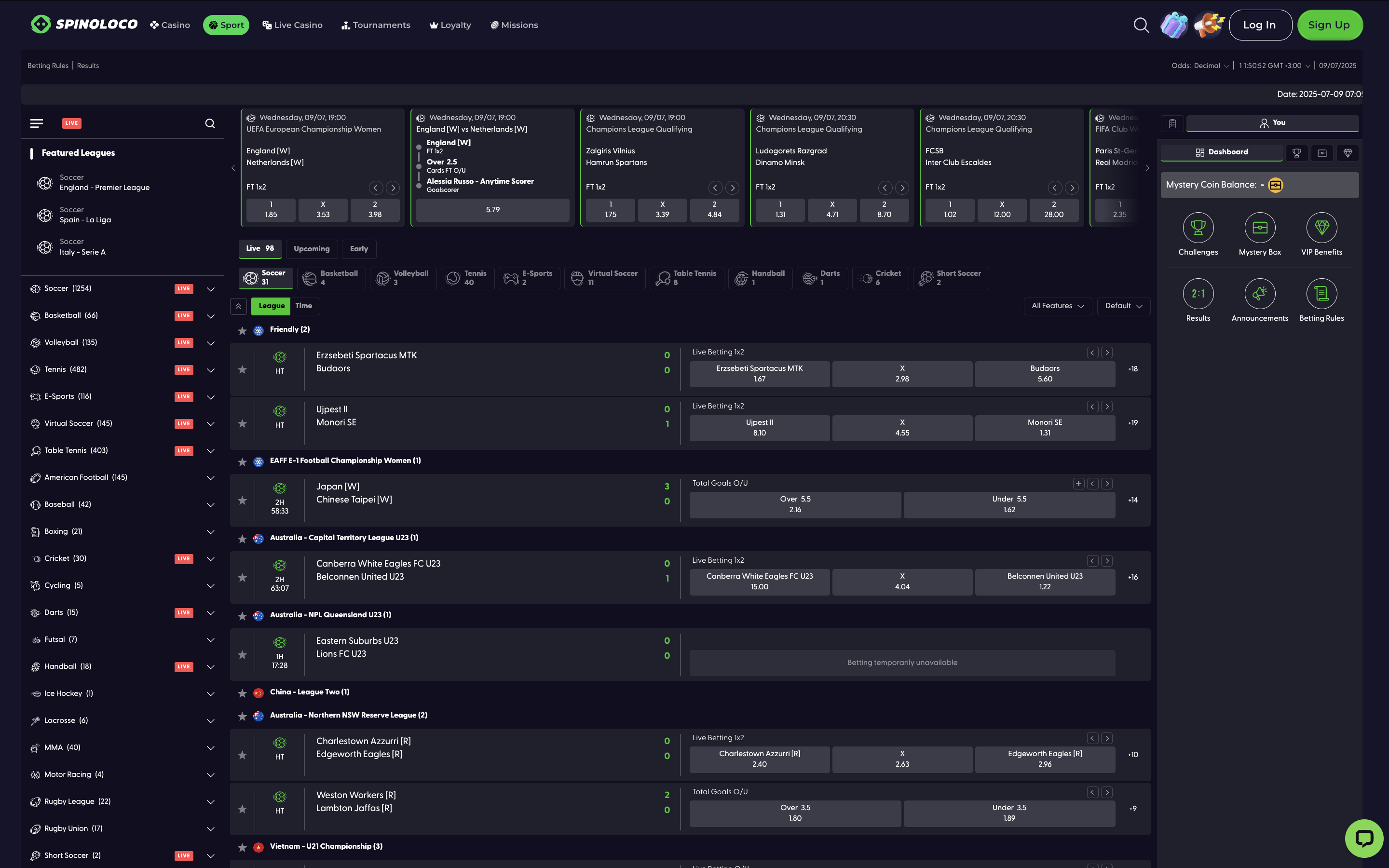Switch to diamond tab in dashboard panel

[1348, 153]
